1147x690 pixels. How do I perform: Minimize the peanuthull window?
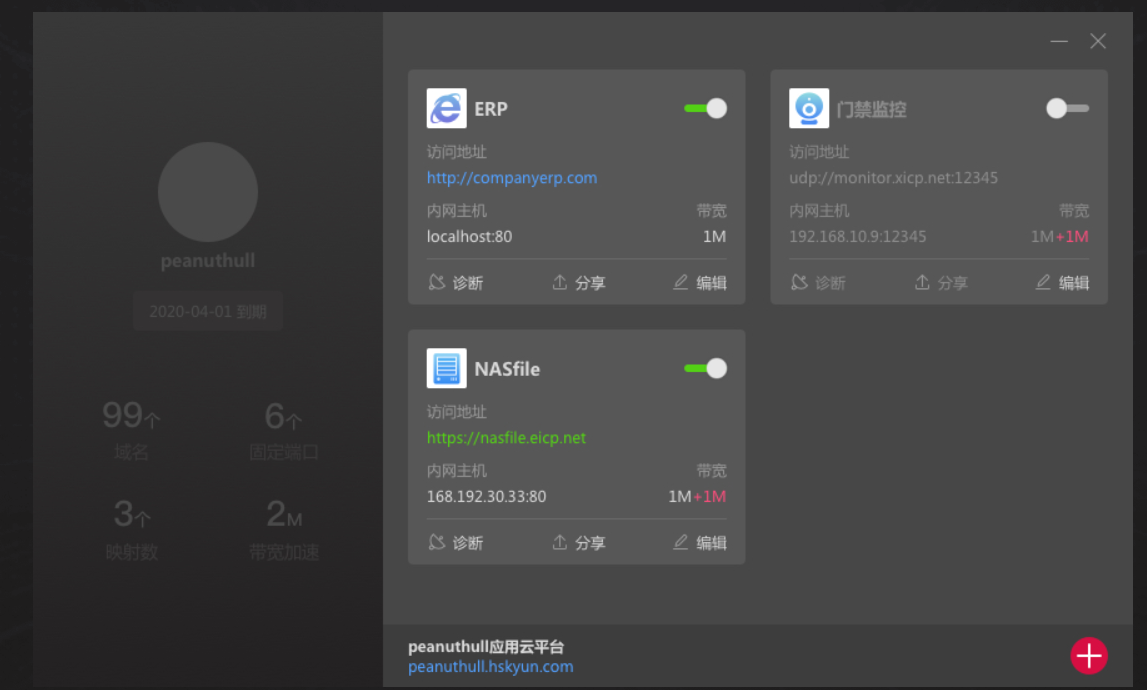click(1059, 42)
